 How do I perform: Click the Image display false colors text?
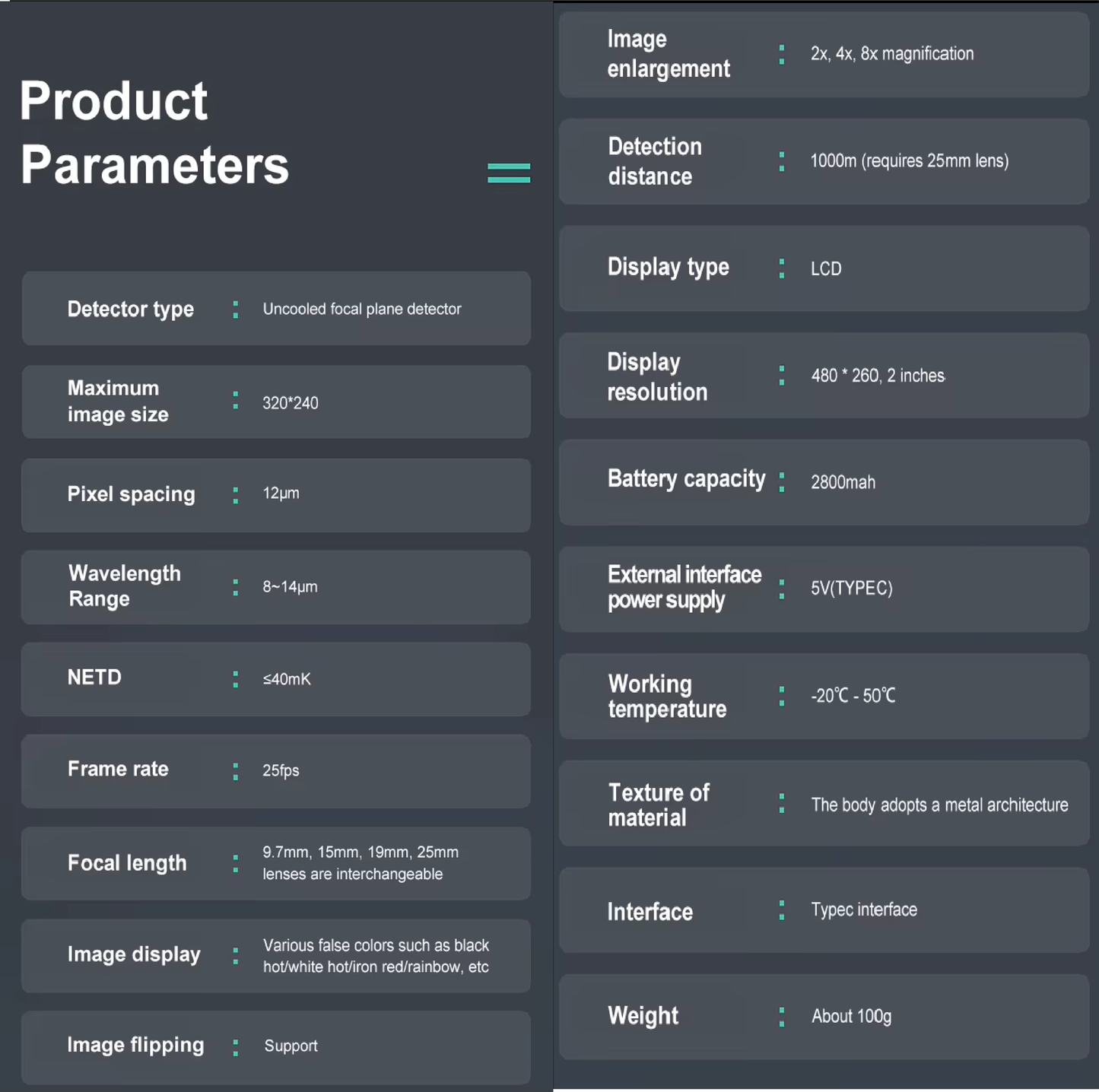point(376,956)
